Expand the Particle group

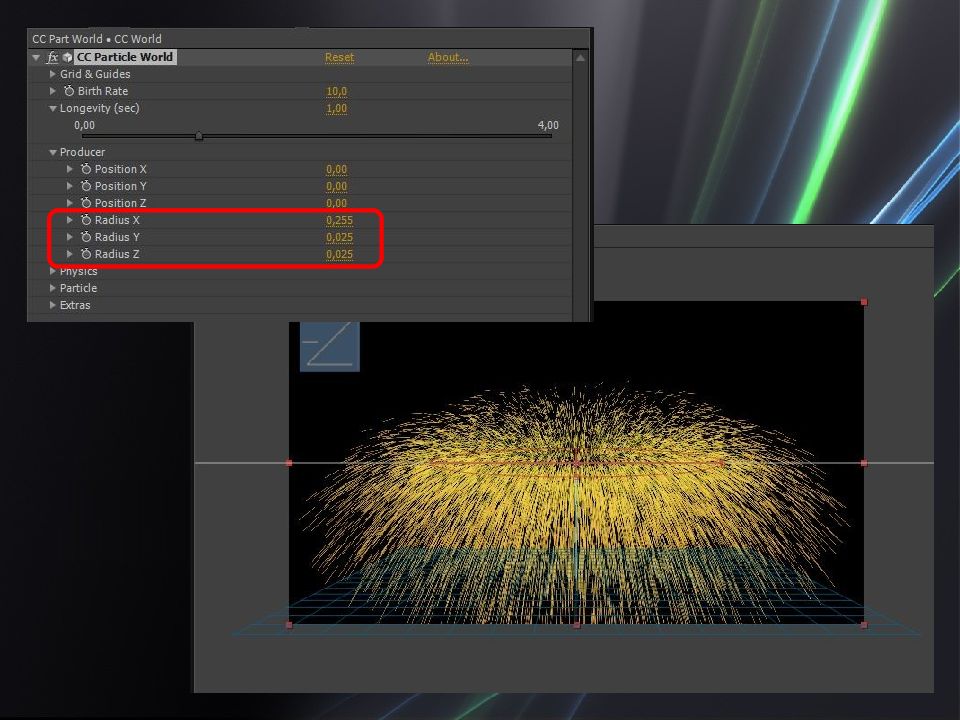click(53, 288)
